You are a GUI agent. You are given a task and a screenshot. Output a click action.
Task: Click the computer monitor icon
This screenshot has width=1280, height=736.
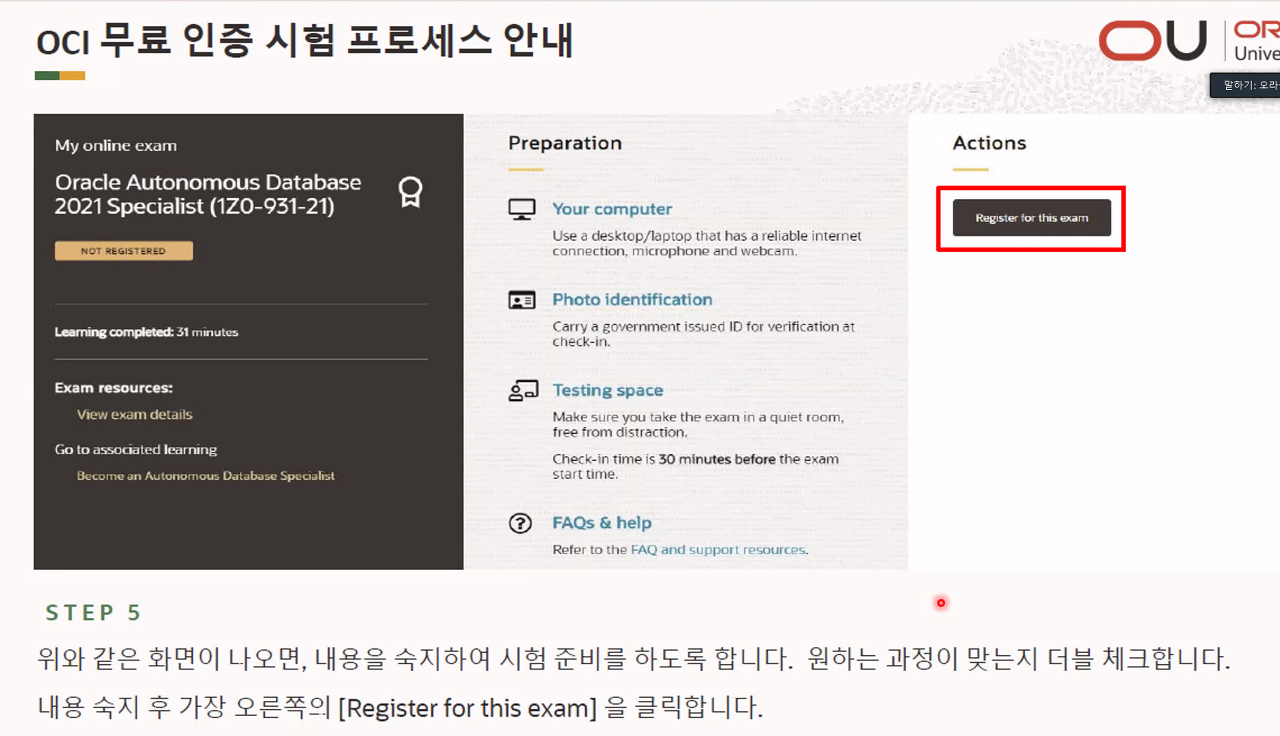coord(521,210)
